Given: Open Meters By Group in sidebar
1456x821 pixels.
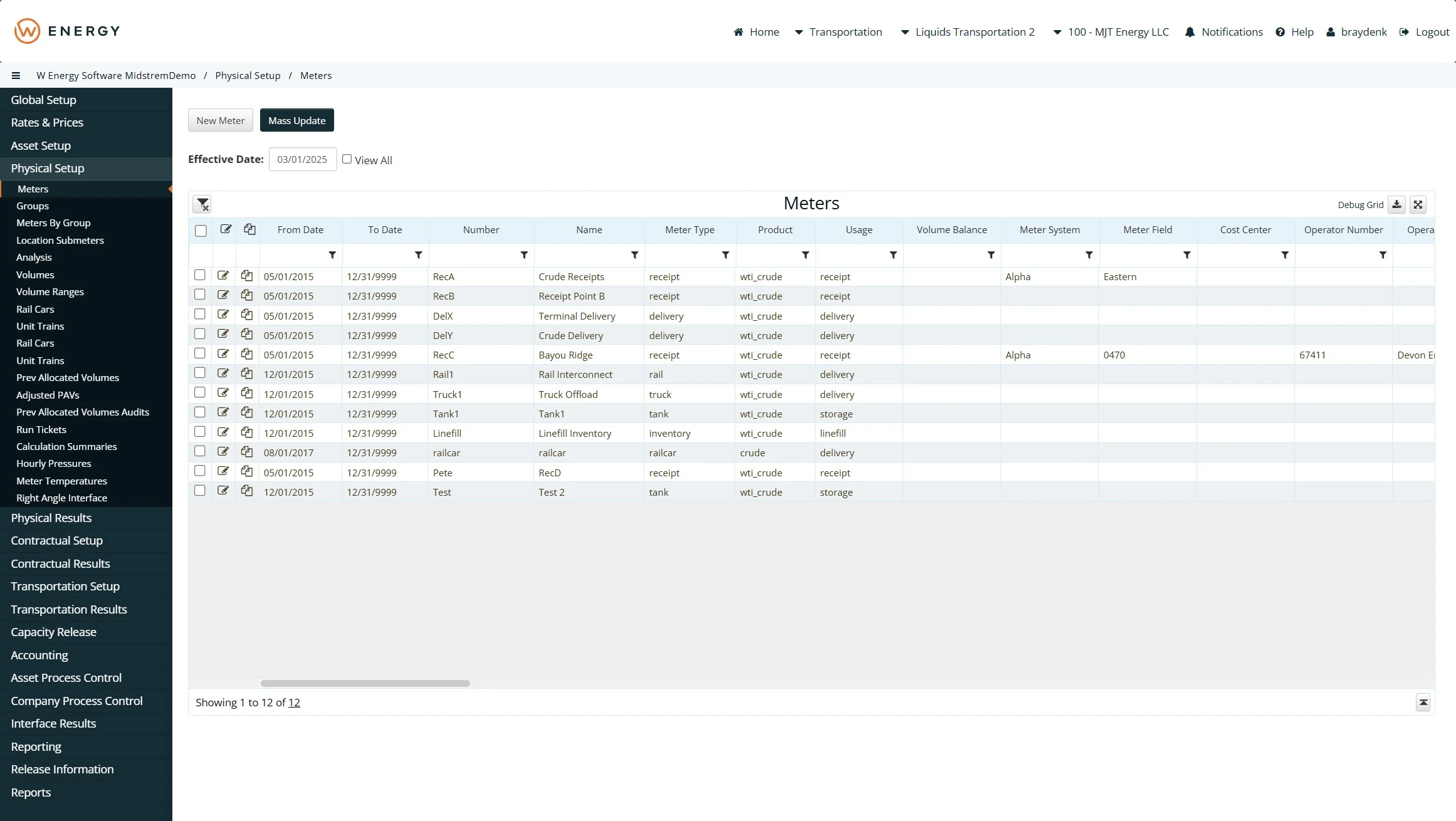Looking at the screenshot, I should pyautogui.click(x=53, y=223).
